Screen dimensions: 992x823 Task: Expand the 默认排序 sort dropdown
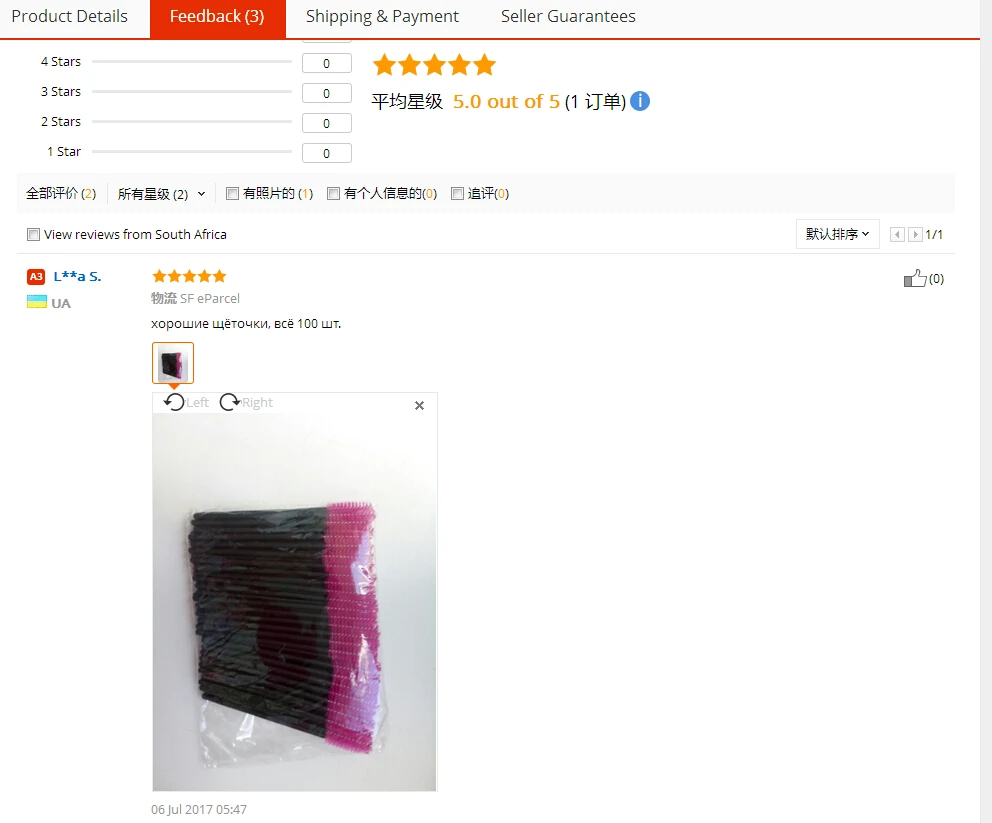click(x=838, y=235)
